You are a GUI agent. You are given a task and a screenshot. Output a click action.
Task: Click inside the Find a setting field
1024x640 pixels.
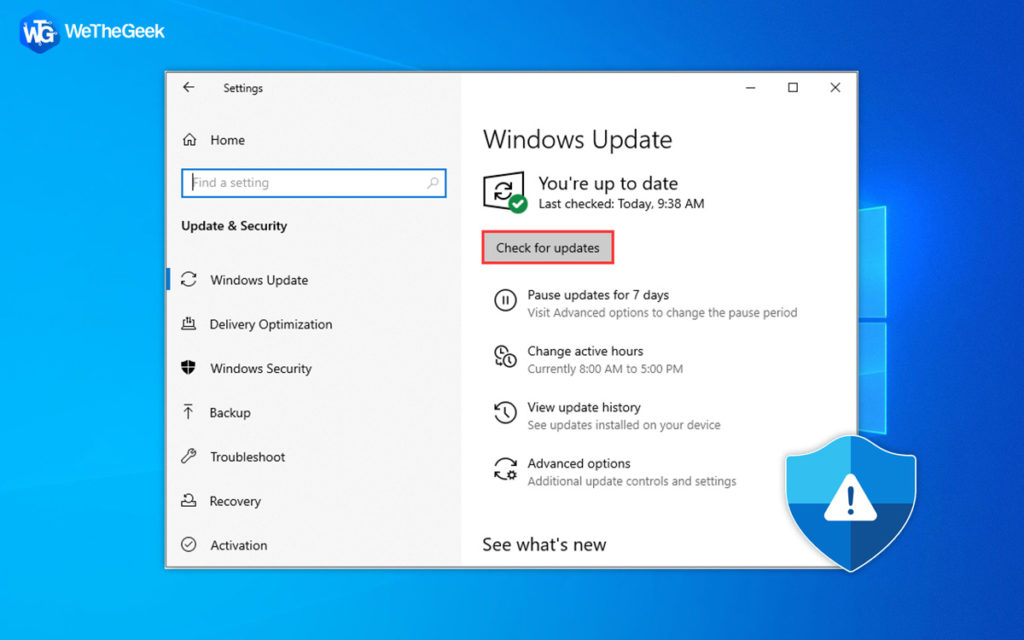(300, 183)
